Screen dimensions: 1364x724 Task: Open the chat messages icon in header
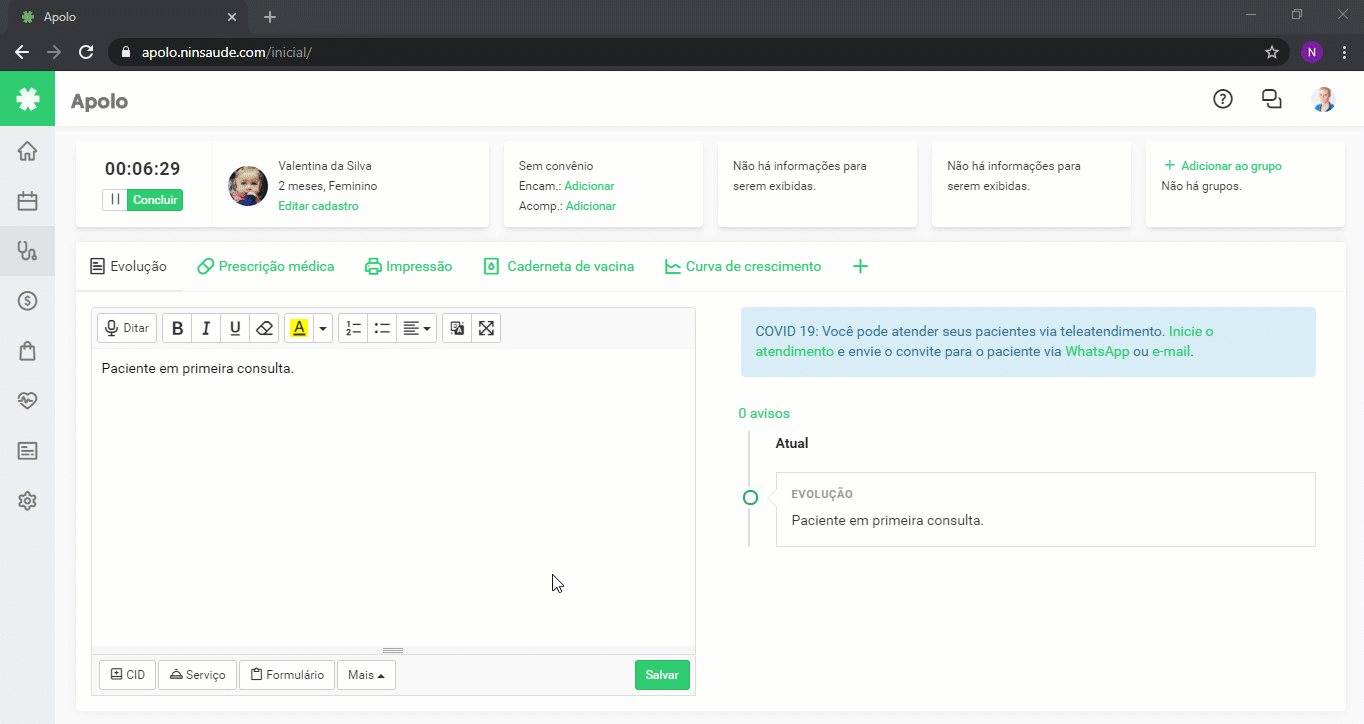click(x=1272, y=99)
